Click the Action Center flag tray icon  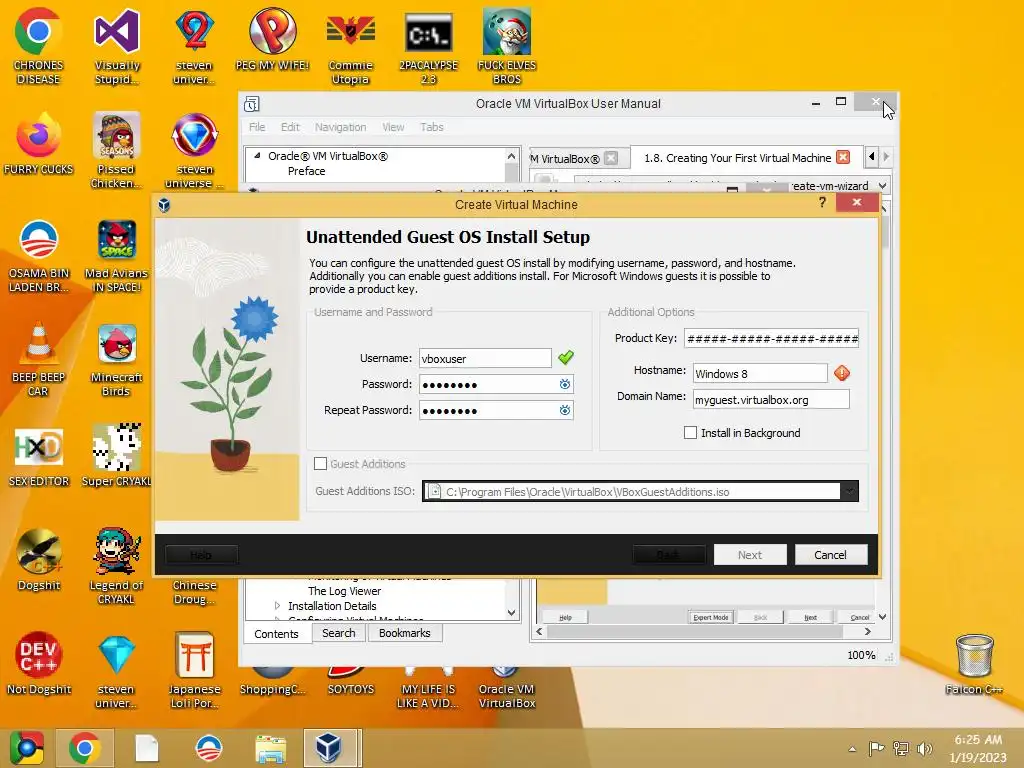pyautogui.click(x=876, y=748)
